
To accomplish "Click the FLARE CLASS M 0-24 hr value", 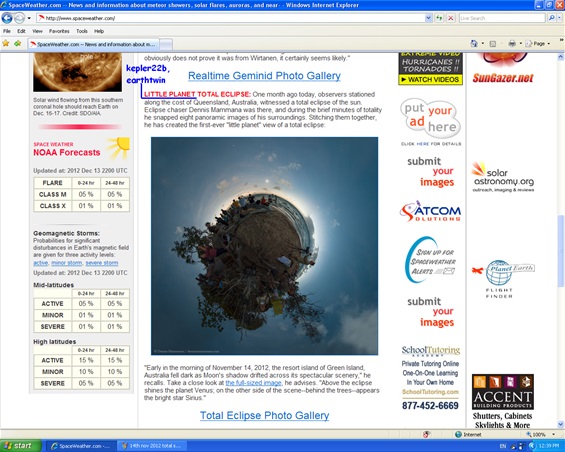I will (x=86, y=194).
